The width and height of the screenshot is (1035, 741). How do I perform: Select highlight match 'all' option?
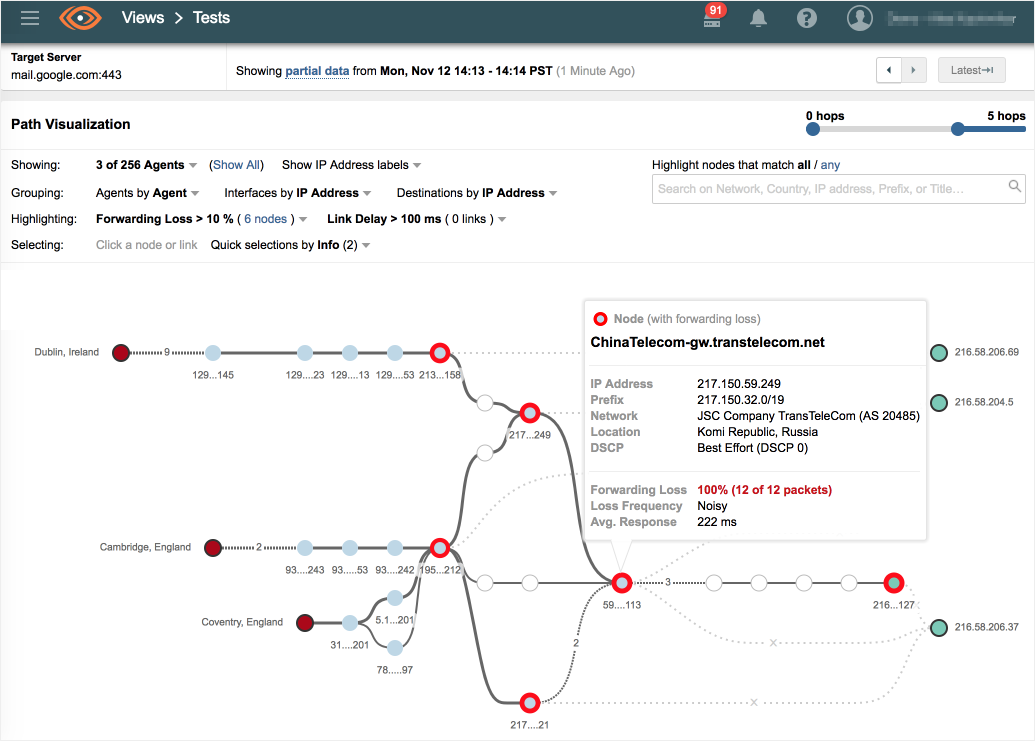(x=804, y=165)
